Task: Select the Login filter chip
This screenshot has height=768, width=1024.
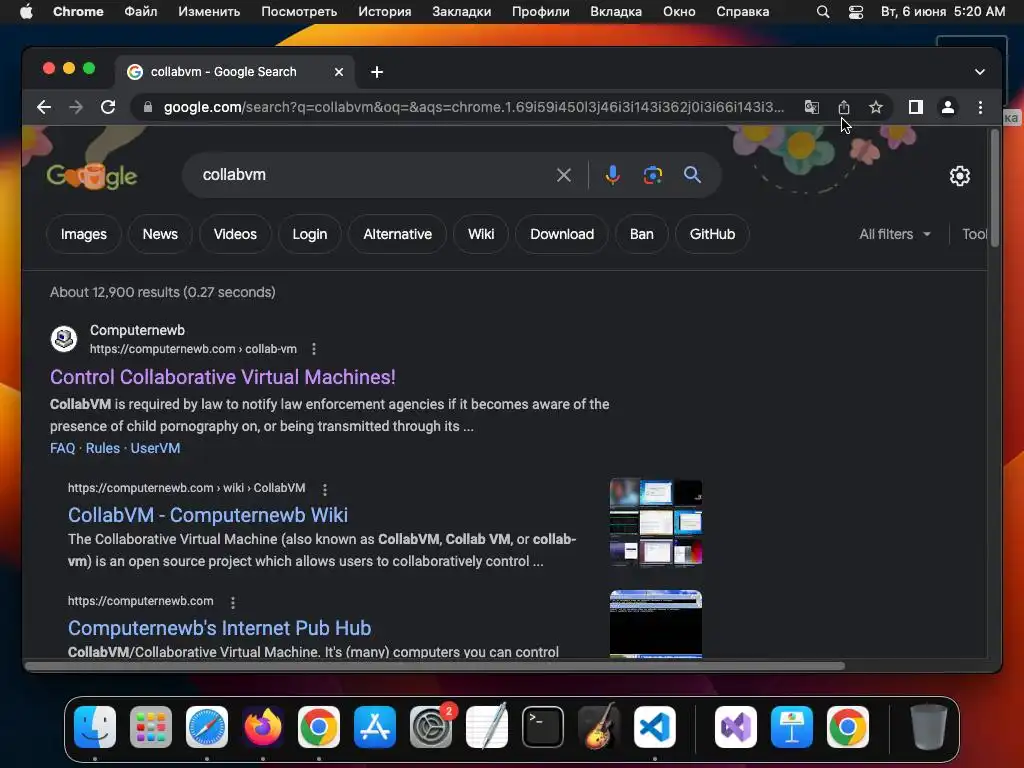Action: point(310,234)
